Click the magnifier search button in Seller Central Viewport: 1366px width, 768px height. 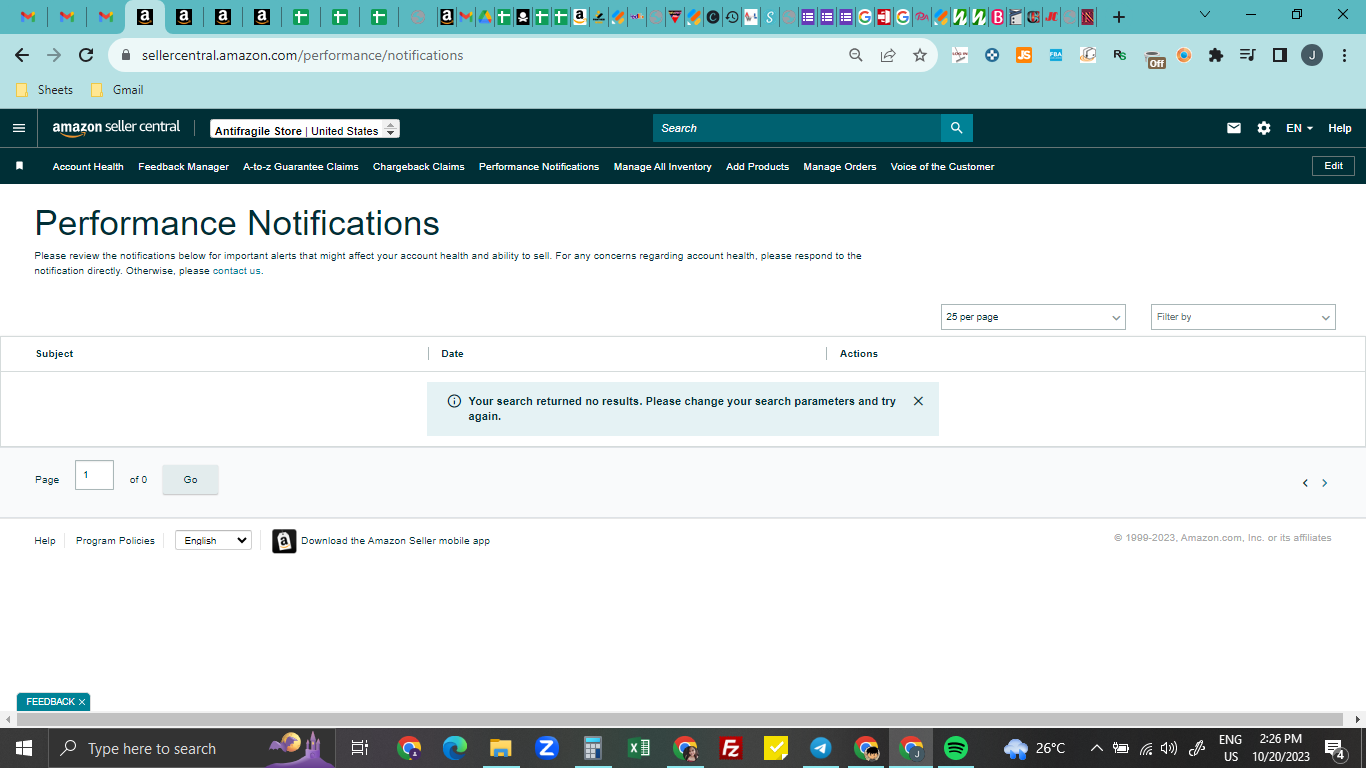click(x=956, y=128)
